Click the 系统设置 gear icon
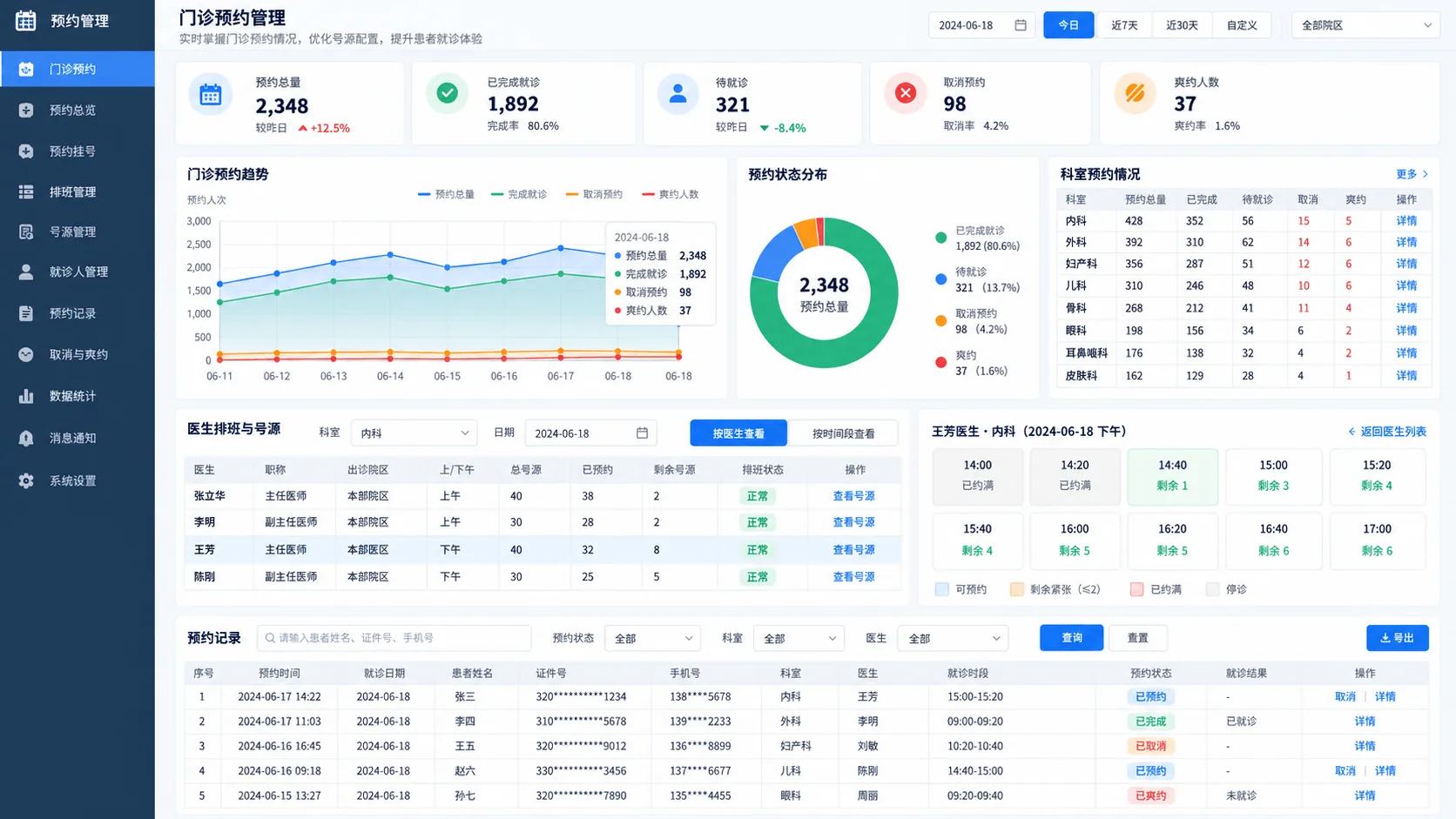The width and height of the screenshot is (1456, 819). pyautogui.click(x=26, y=480)
